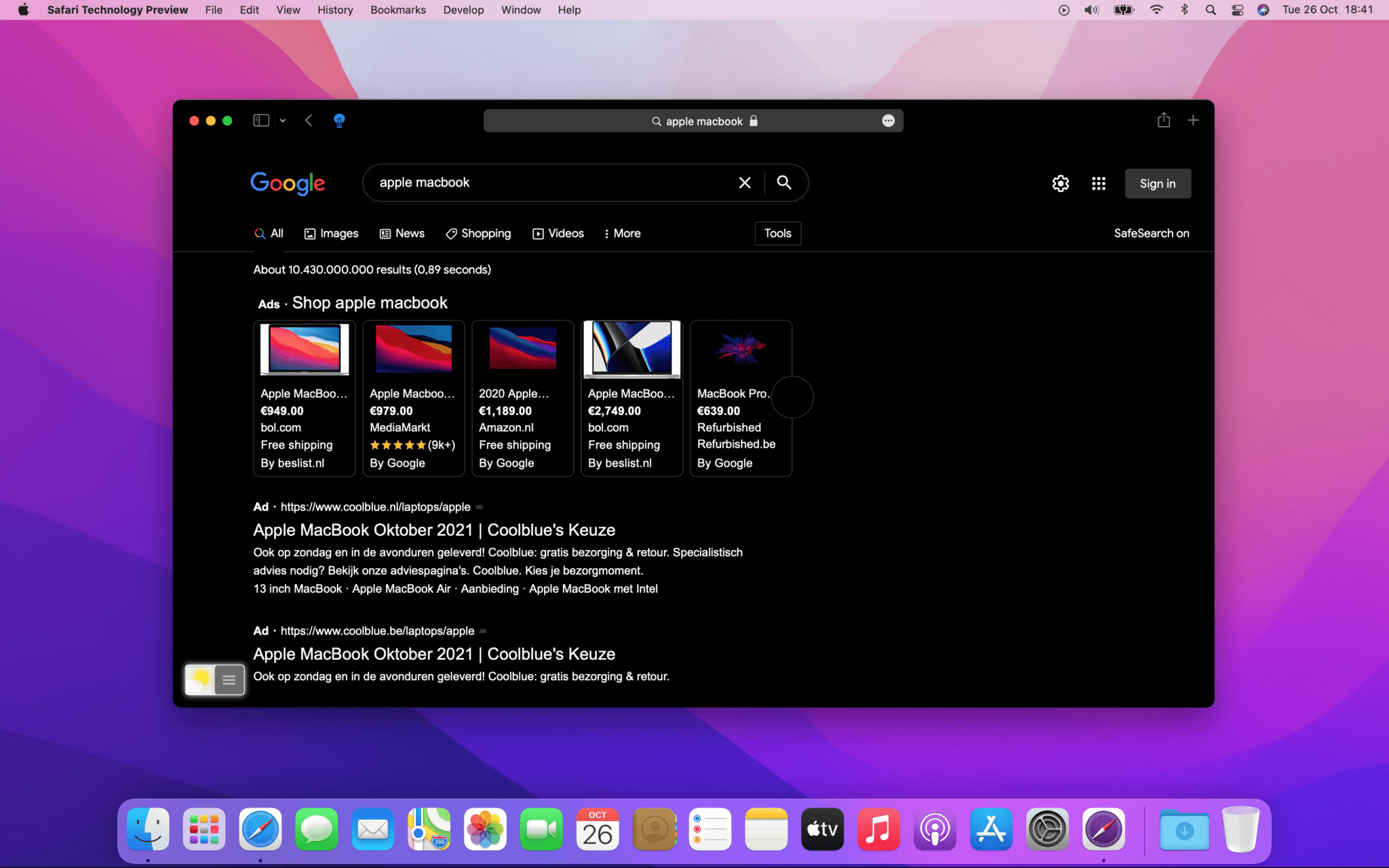
Task: Open Google apps grid icon
Action: (1099, 183)
